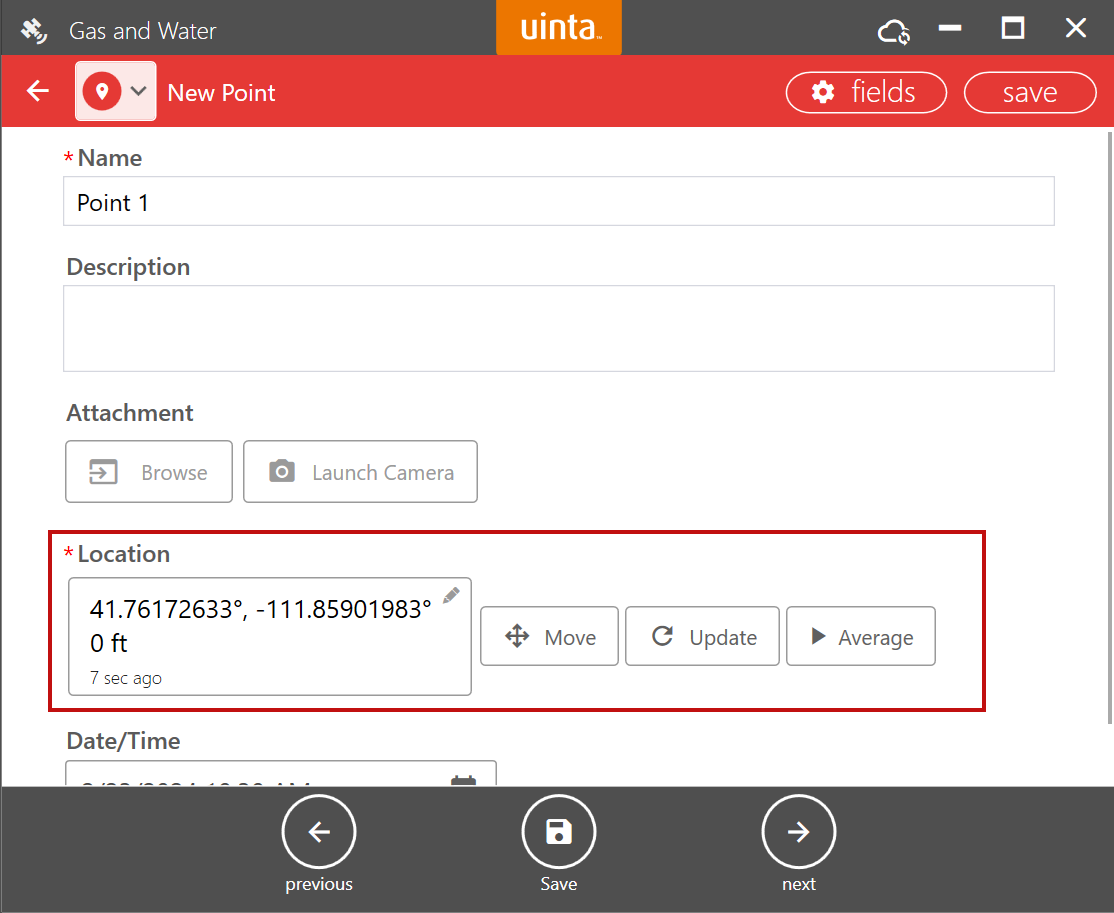1114x913 pixels.
Task: Click the cloud sync icon
Action: pyautogui.click(x=893, y=31)
